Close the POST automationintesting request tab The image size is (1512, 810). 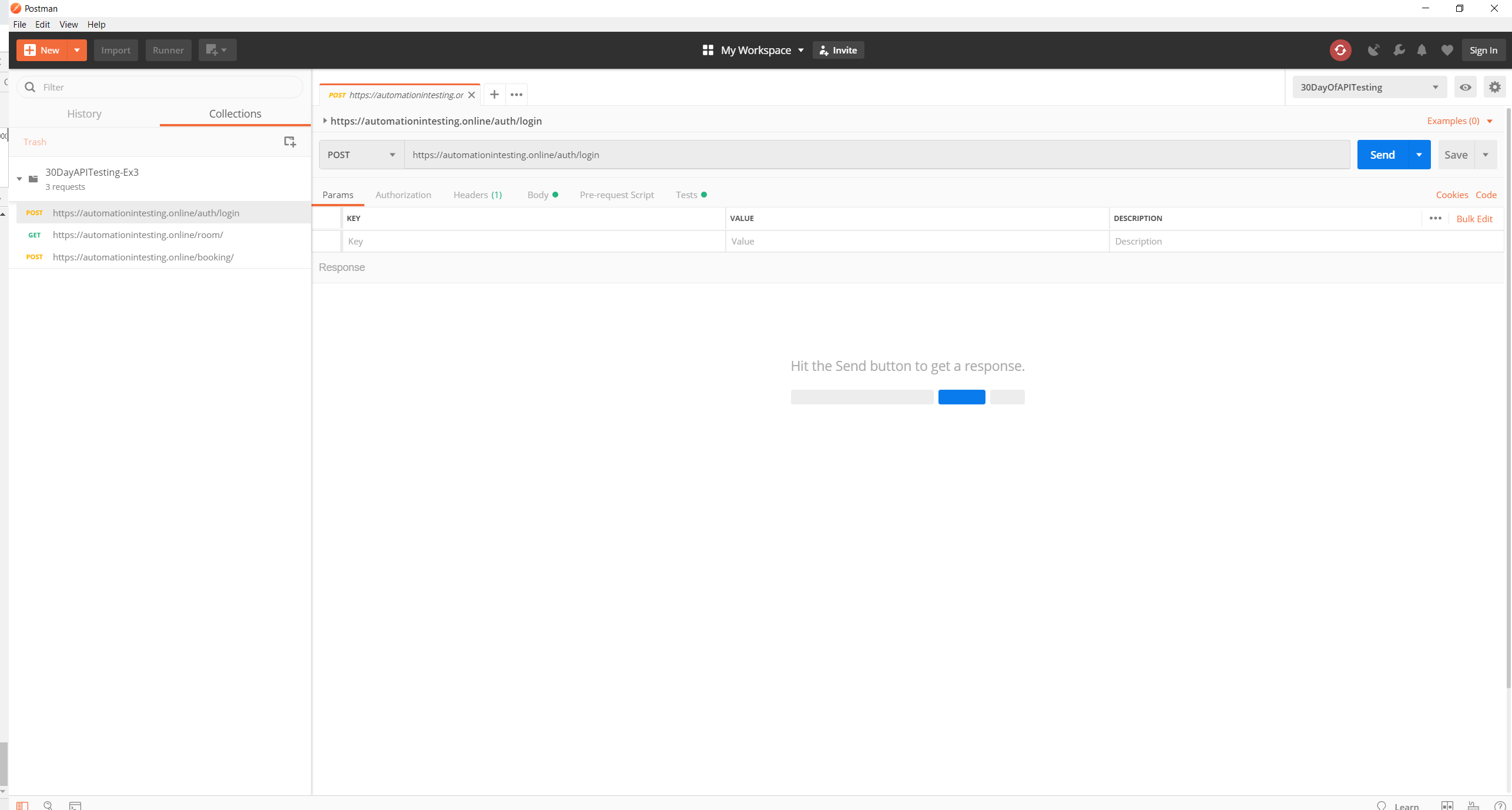(471, 95)
